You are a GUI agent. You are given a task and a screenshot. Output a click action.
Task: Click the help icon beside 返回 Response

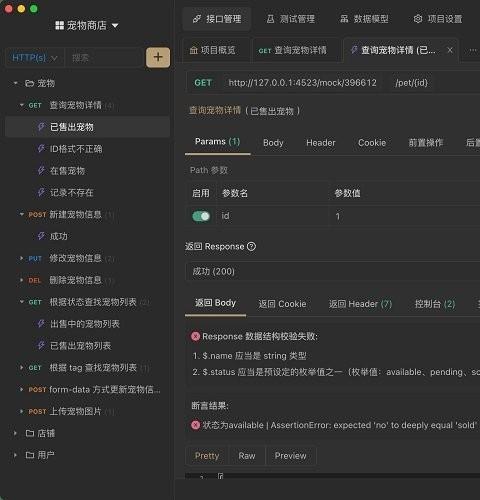(251, 246)
